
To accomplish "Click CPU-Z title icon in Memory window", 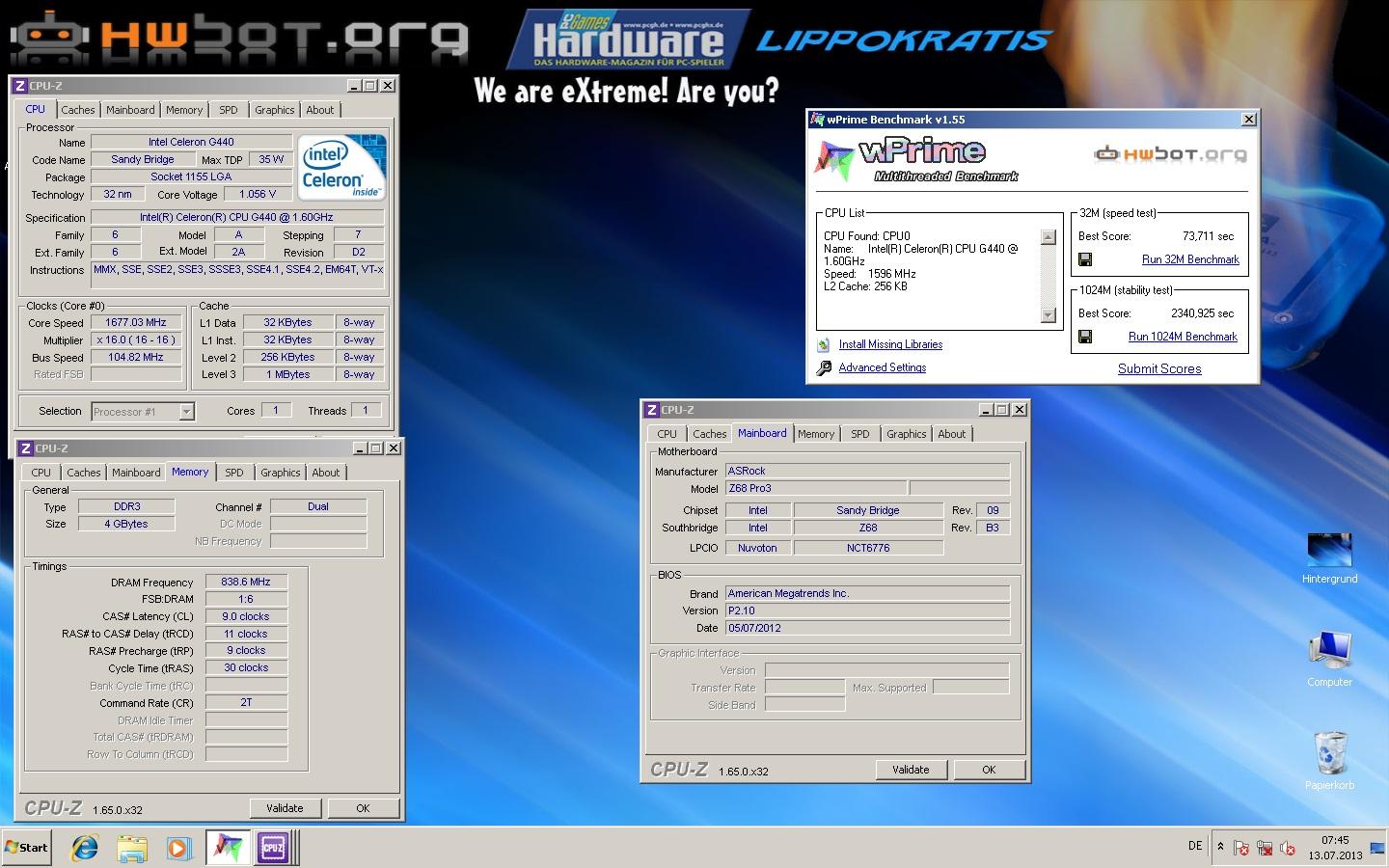I will (x=25, y=448).
